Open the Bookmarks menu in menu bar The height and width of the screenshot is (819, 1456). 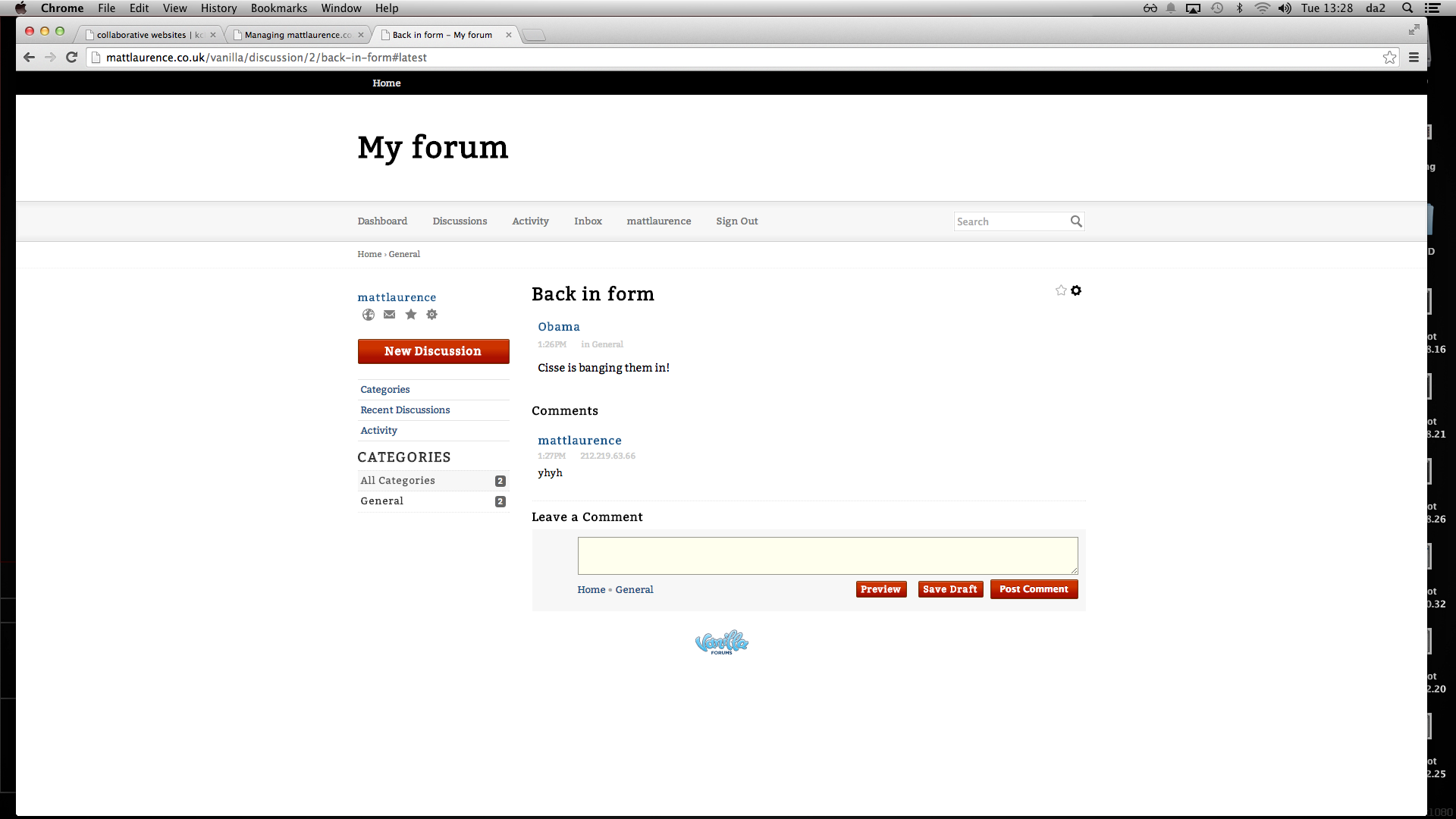(x=278, y=8)
